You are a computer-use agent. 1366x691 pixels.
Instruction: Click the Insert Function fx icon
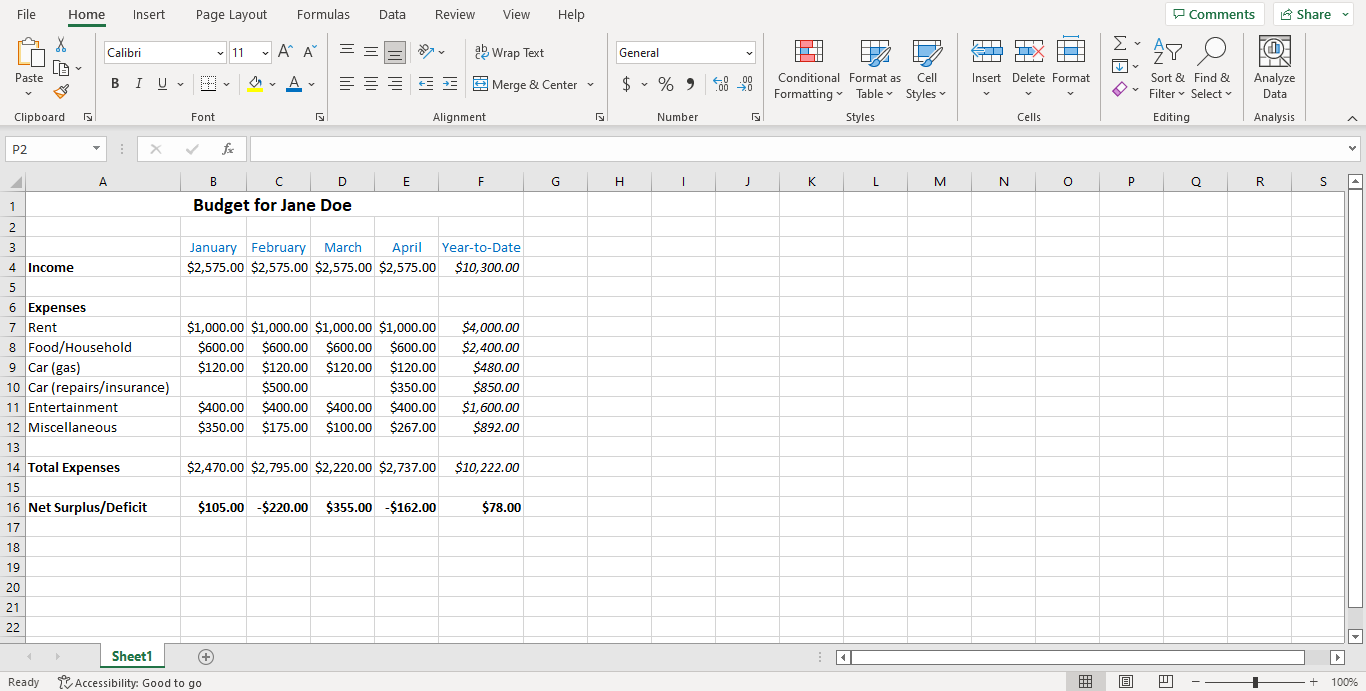228,149
